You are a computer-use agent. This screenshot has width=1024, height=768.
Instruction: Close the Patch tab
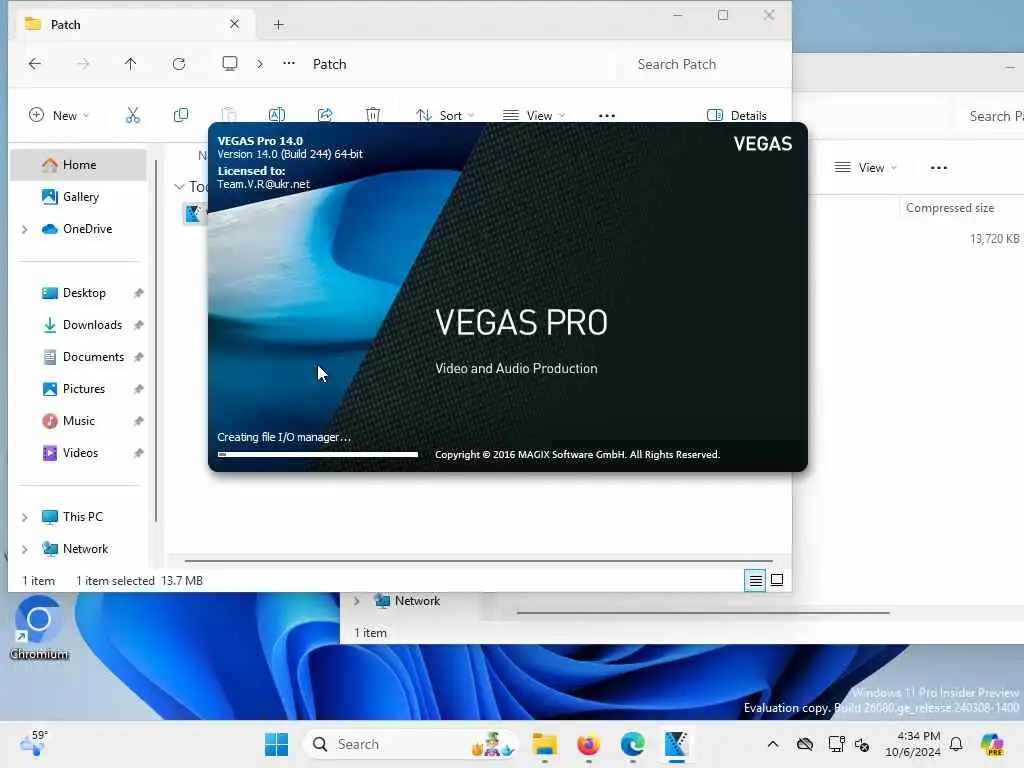point(234,24)
